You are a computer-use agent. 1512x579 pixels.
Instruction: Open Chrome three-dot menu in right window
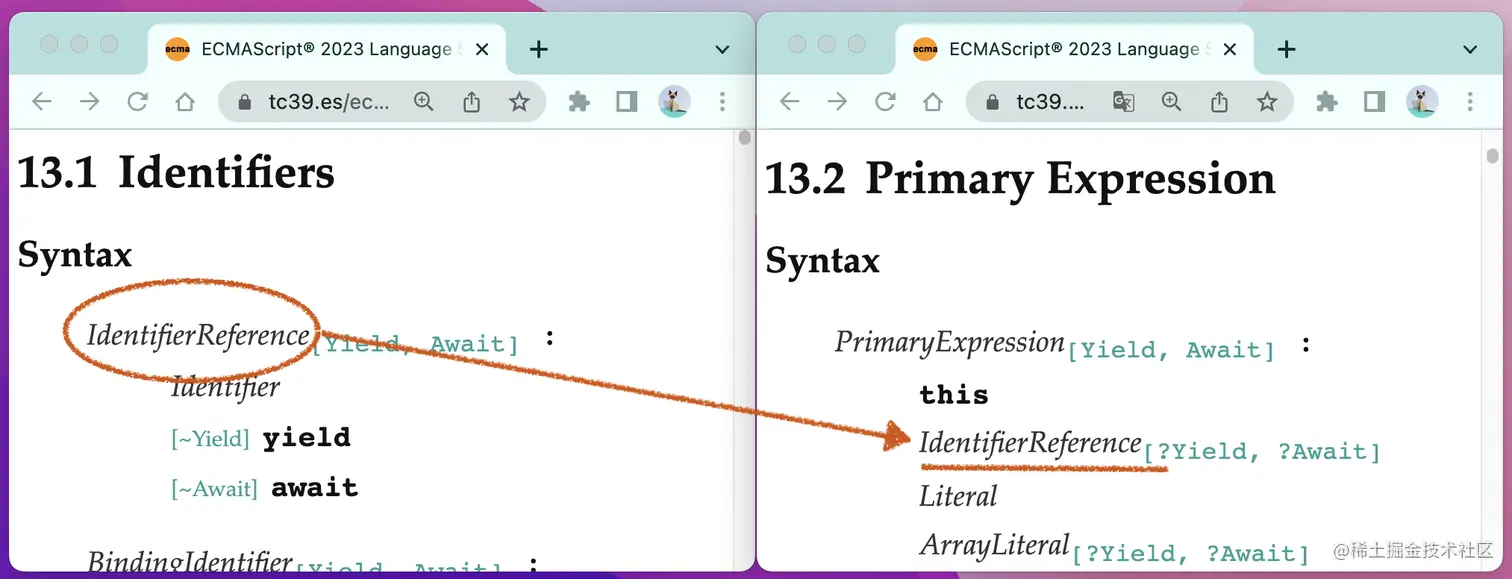[1470, 101]
